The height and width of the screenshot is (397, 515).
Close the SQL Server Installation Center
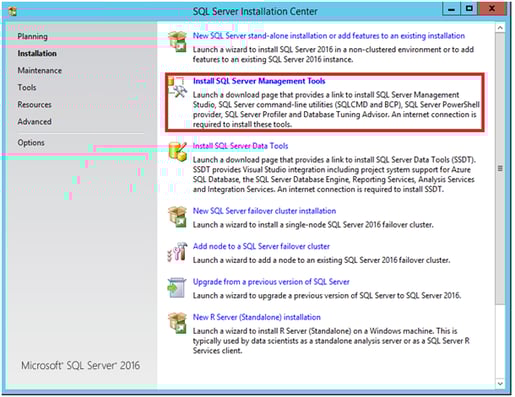(x=492, y=9)
